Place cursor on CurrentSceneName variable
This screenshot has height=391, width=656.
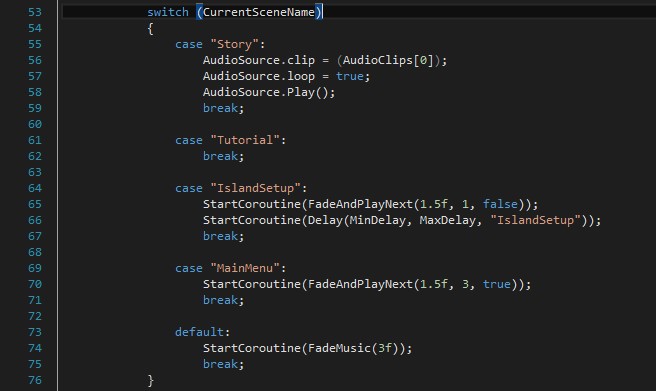click(259, 12)
